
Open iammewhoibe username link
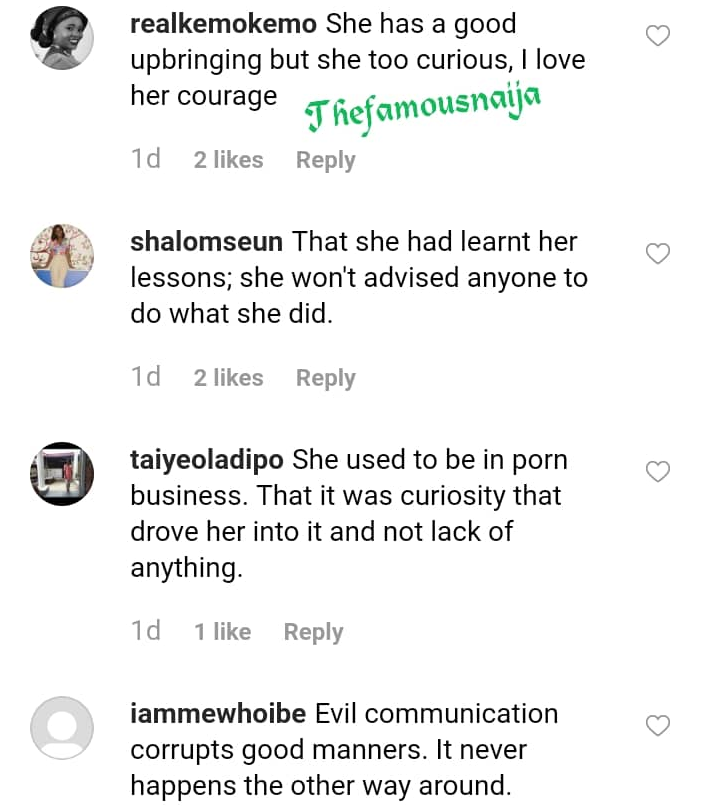(x=218, y=714)
